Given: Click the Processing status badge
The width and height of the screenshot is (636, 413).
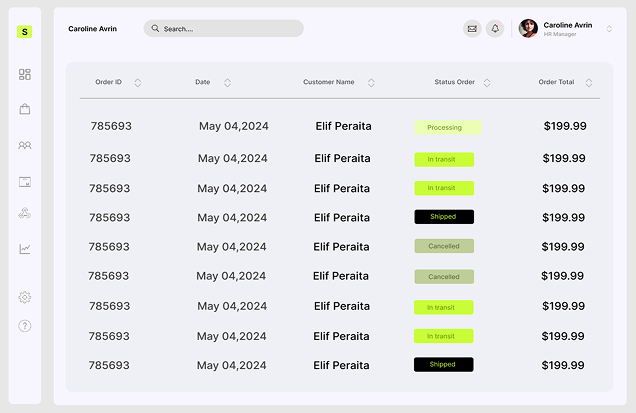Looking at the screenshot, I should tap(448, 128).
